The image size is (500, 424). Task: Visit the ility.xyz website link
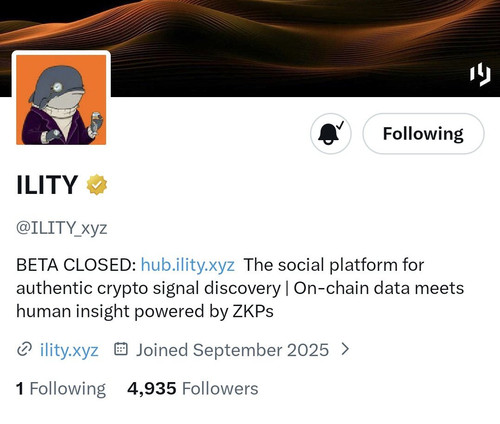(x=69, y=350)
